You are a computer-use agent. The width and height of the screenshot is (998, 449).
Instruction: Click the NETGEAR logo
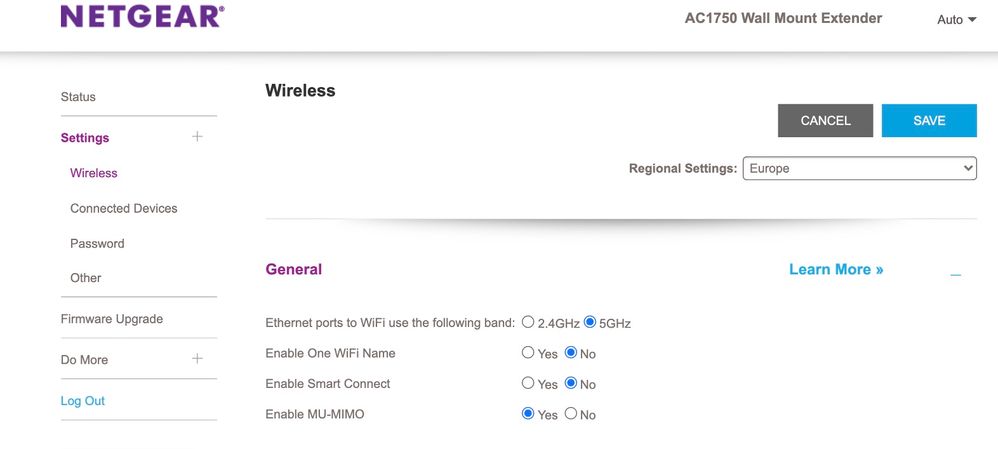pos(142,17)
